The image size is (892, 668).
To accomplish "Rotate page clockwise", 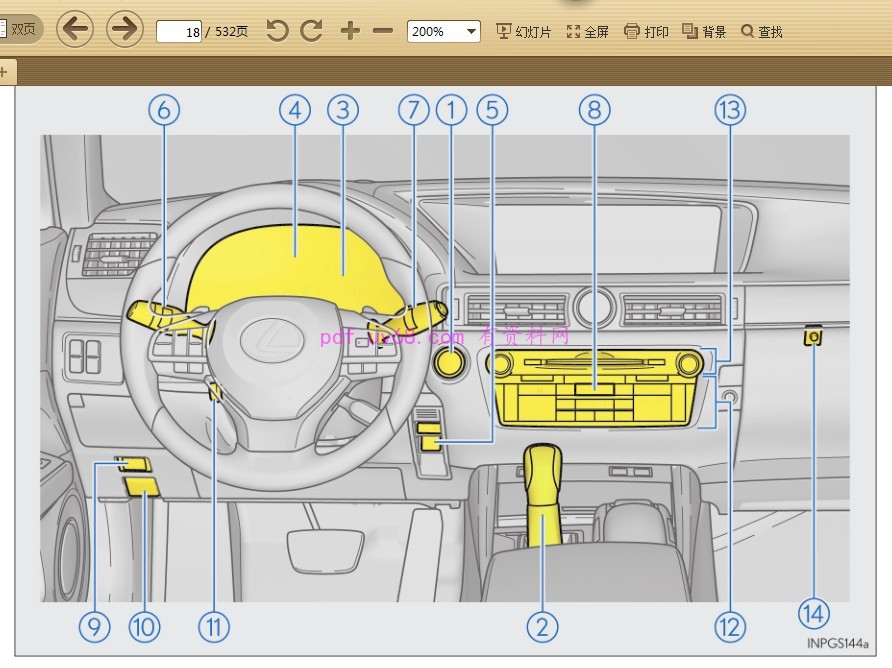I will (x=312, y=31).
